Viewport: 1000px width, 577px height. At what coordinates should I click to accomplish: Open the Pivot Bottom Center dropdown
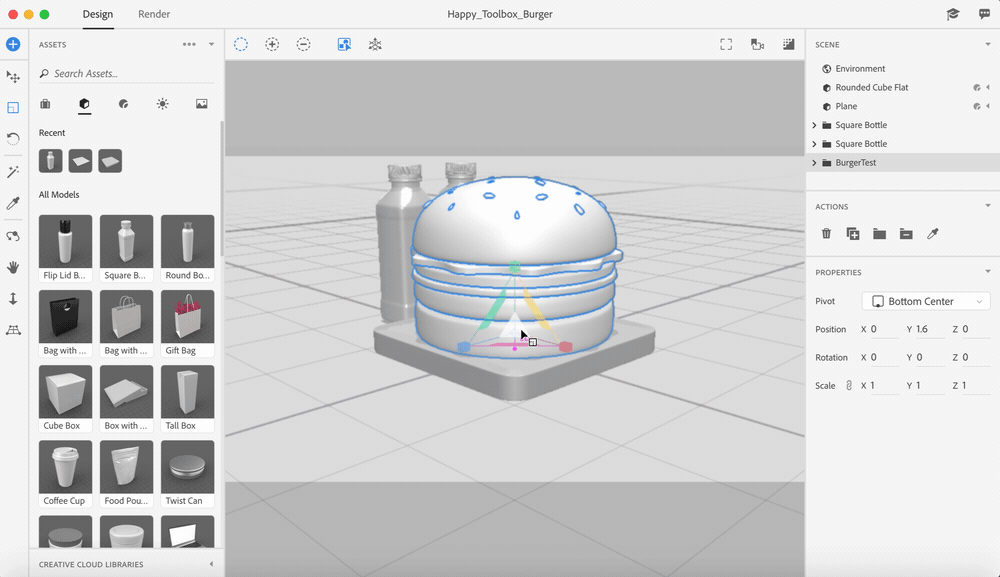point(926,301)
